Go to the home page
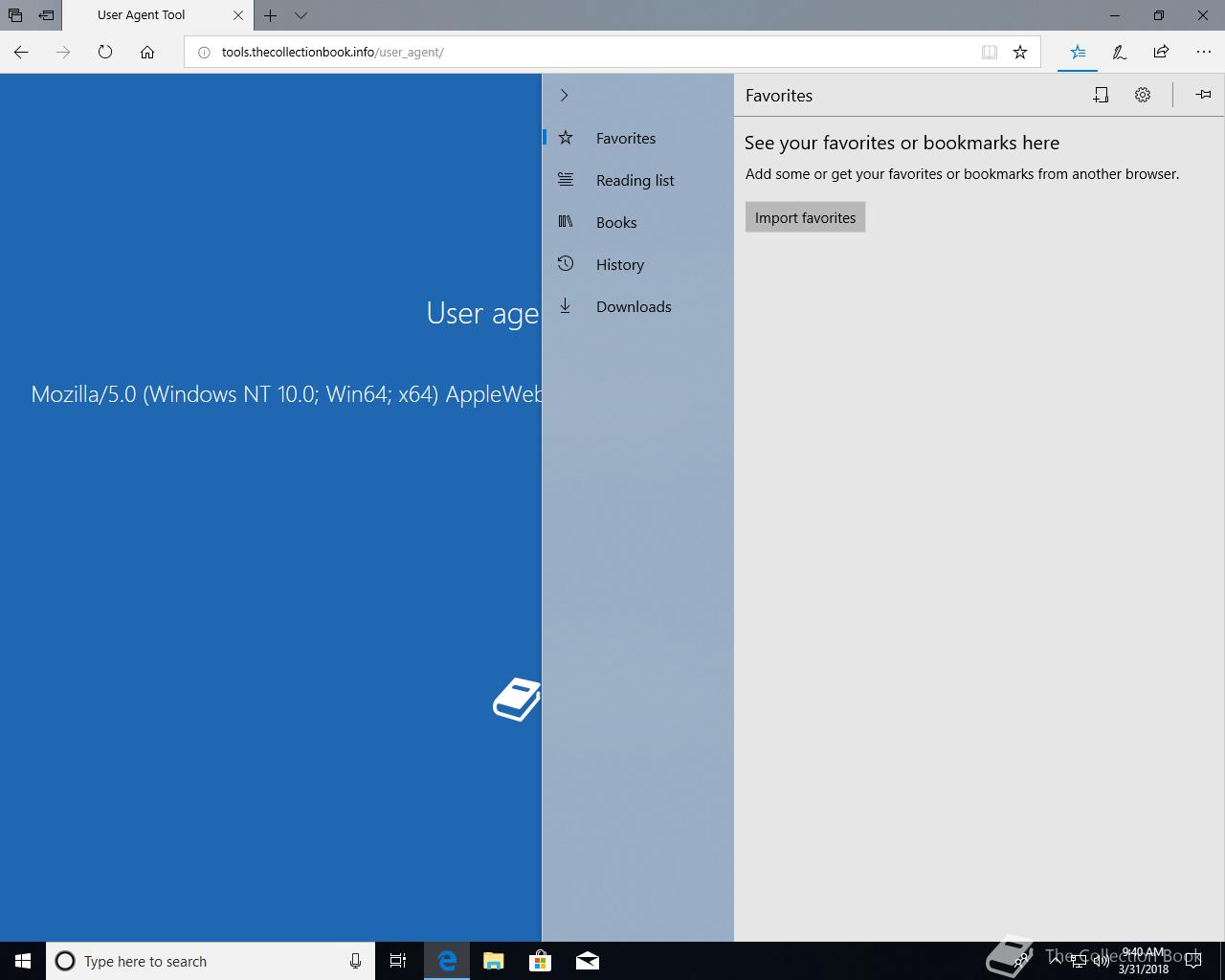This screenshot has height=980, width=1225. [147, 52]
